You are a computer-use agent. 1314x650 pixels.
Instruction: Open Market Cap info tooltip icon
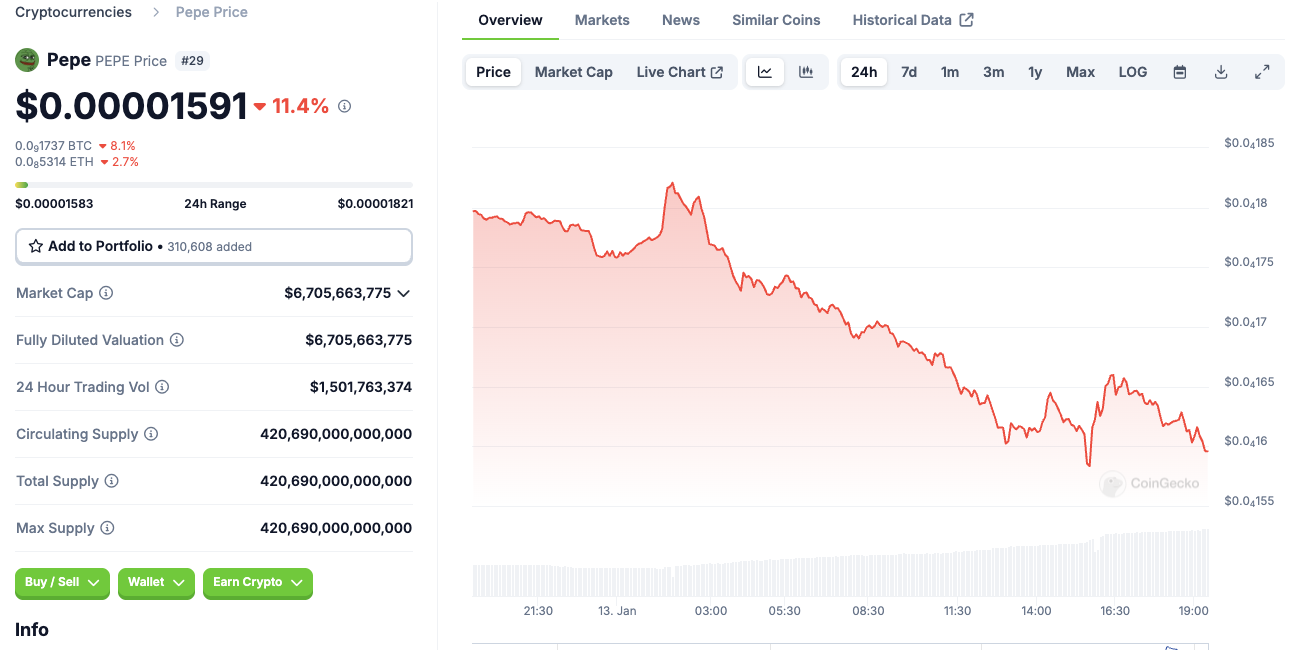106,293
